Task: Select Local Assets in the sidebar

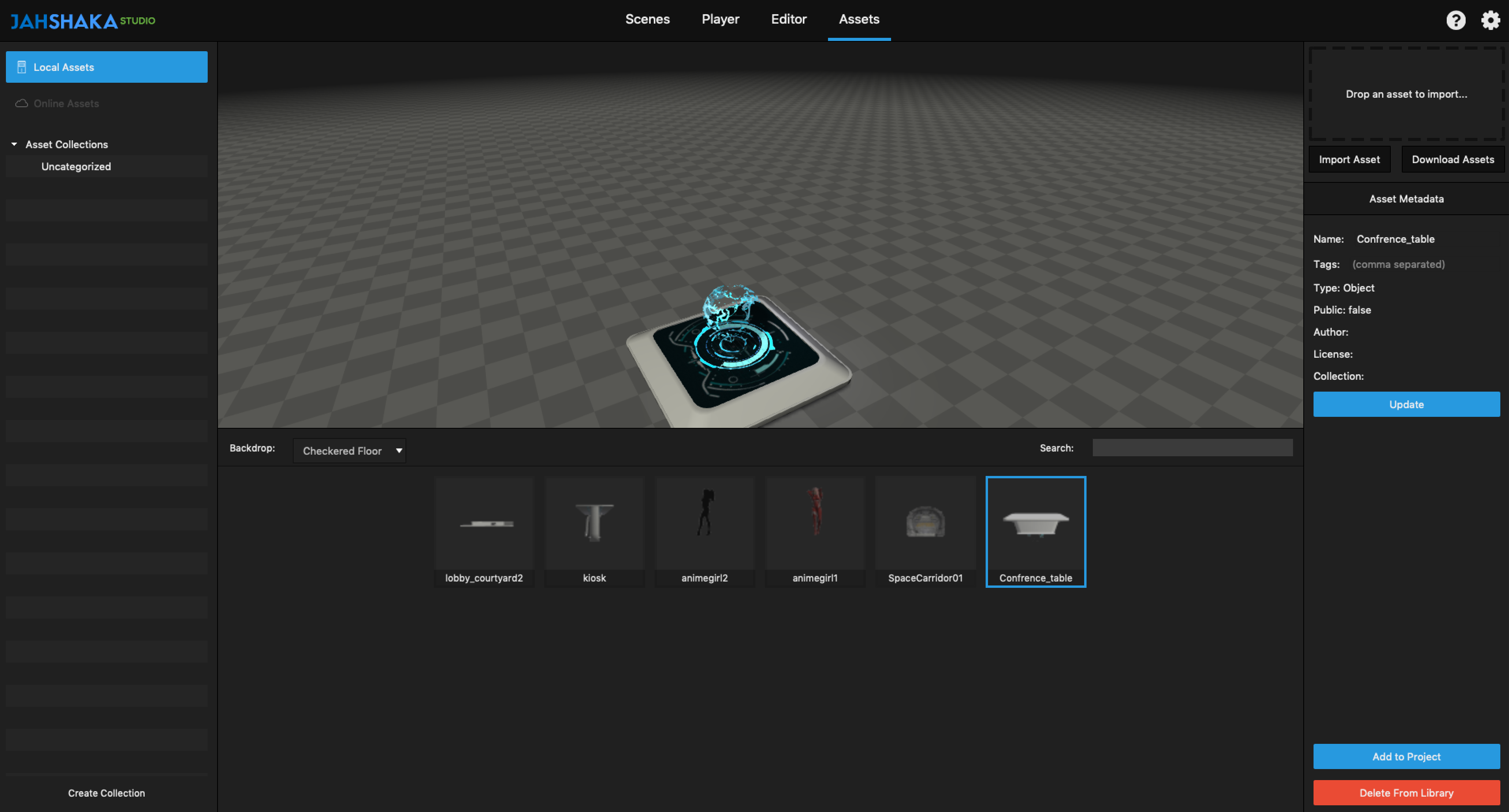Action: point(107,67)
